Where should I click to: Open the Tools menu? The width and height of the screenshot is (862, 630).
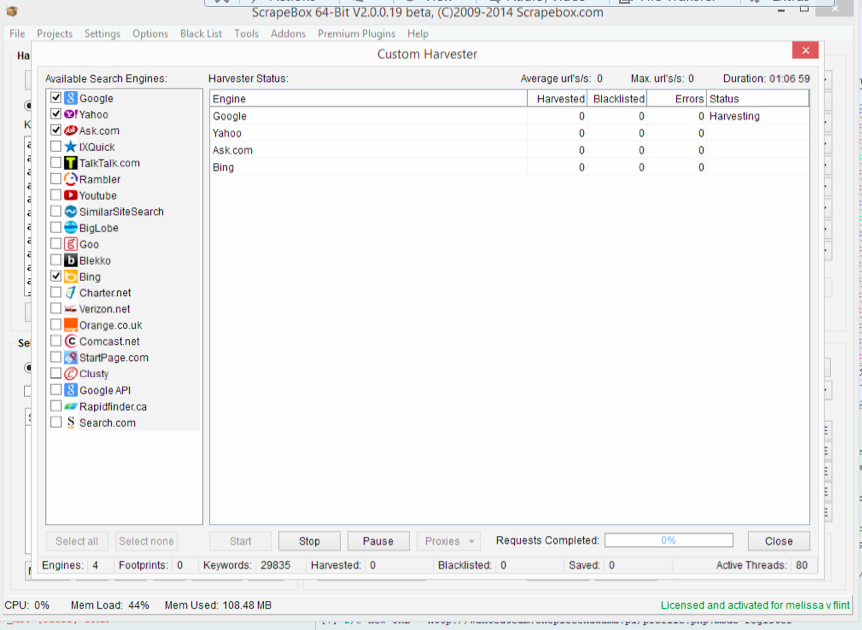coord(246,34)
